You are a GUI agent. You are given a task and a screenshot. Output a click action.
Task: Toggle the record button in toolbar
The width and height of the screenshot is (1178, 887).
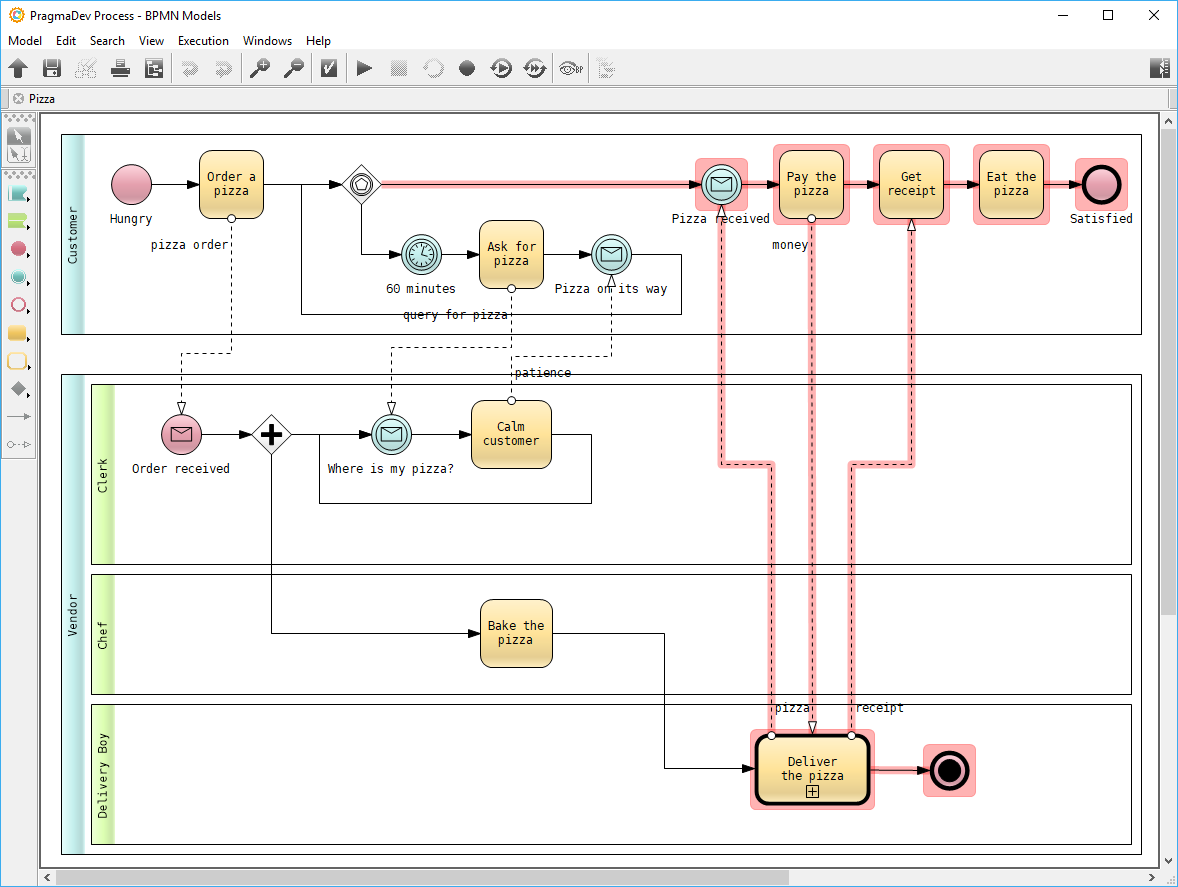pos(467,68)
